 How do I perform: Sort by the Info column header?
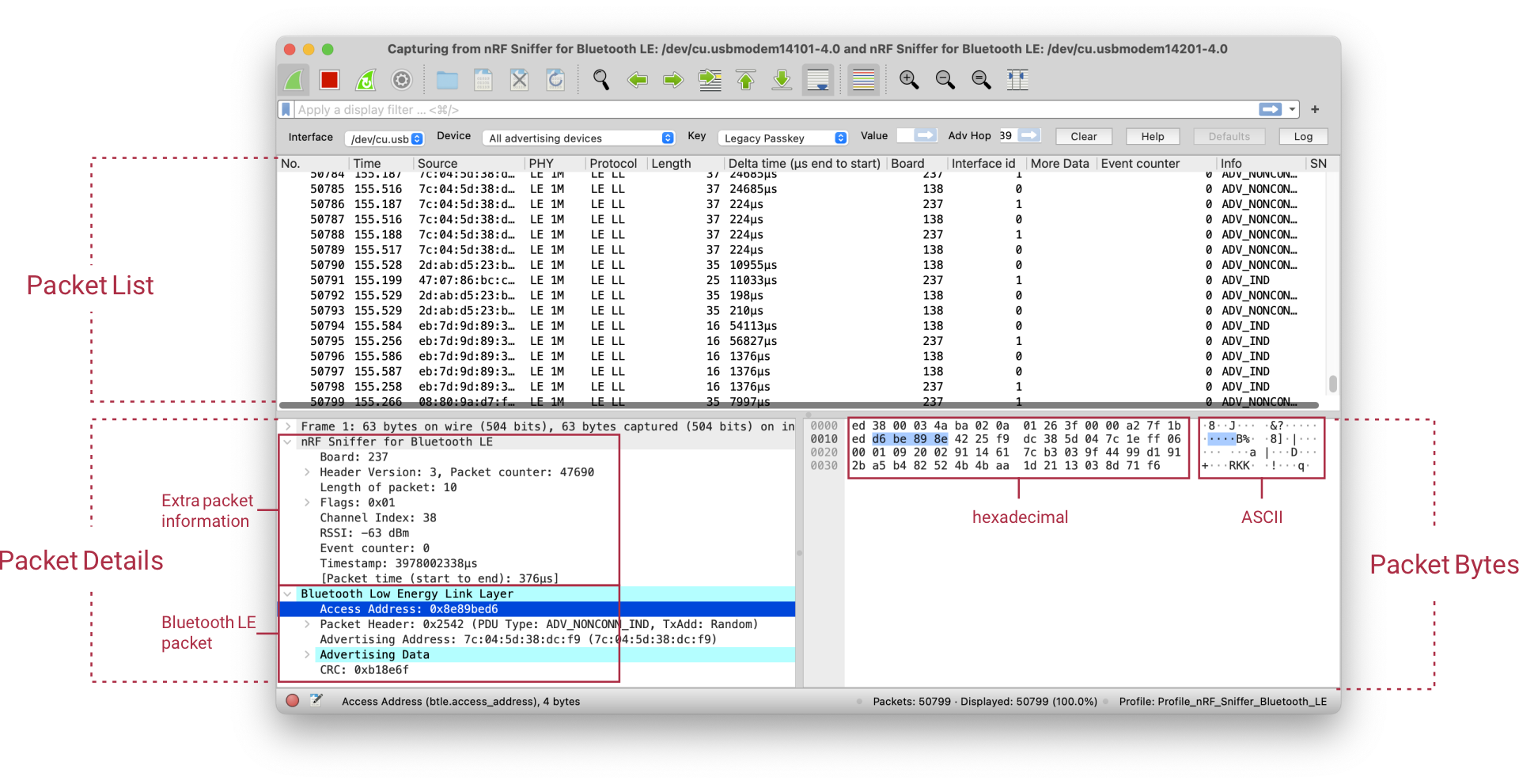point(1261,163)
